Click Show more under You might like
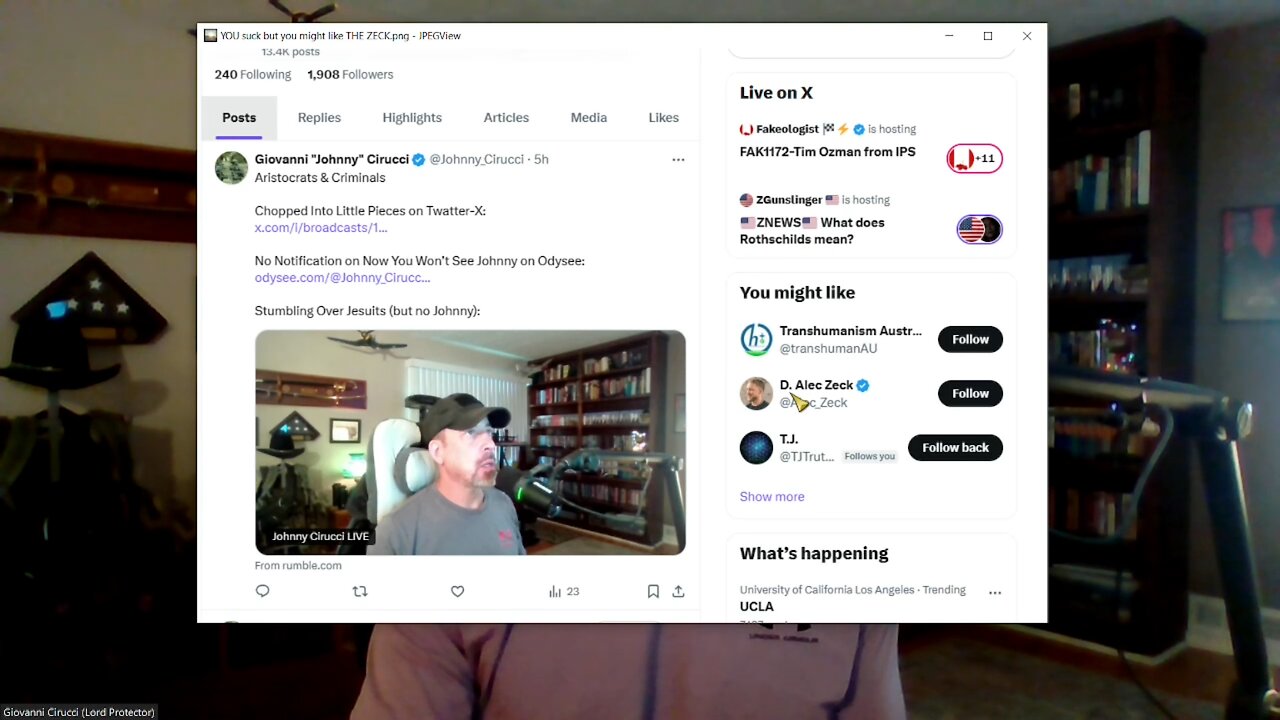This screenshot has height=720, width=1280. coord(772,496)
